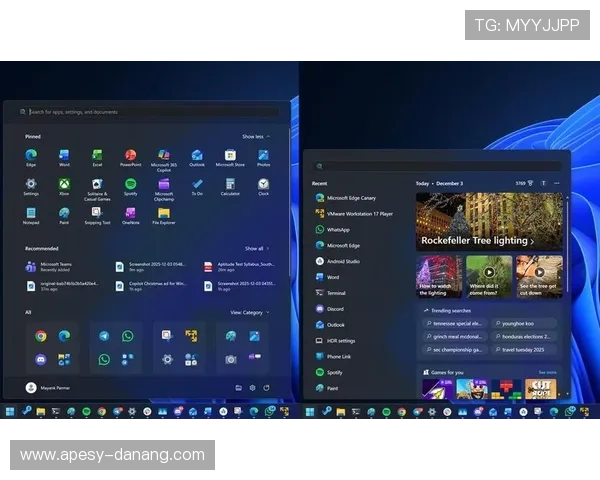The image size is (600, 480).
Task: Click the honduras elections trending search
Action: point(525,337)
